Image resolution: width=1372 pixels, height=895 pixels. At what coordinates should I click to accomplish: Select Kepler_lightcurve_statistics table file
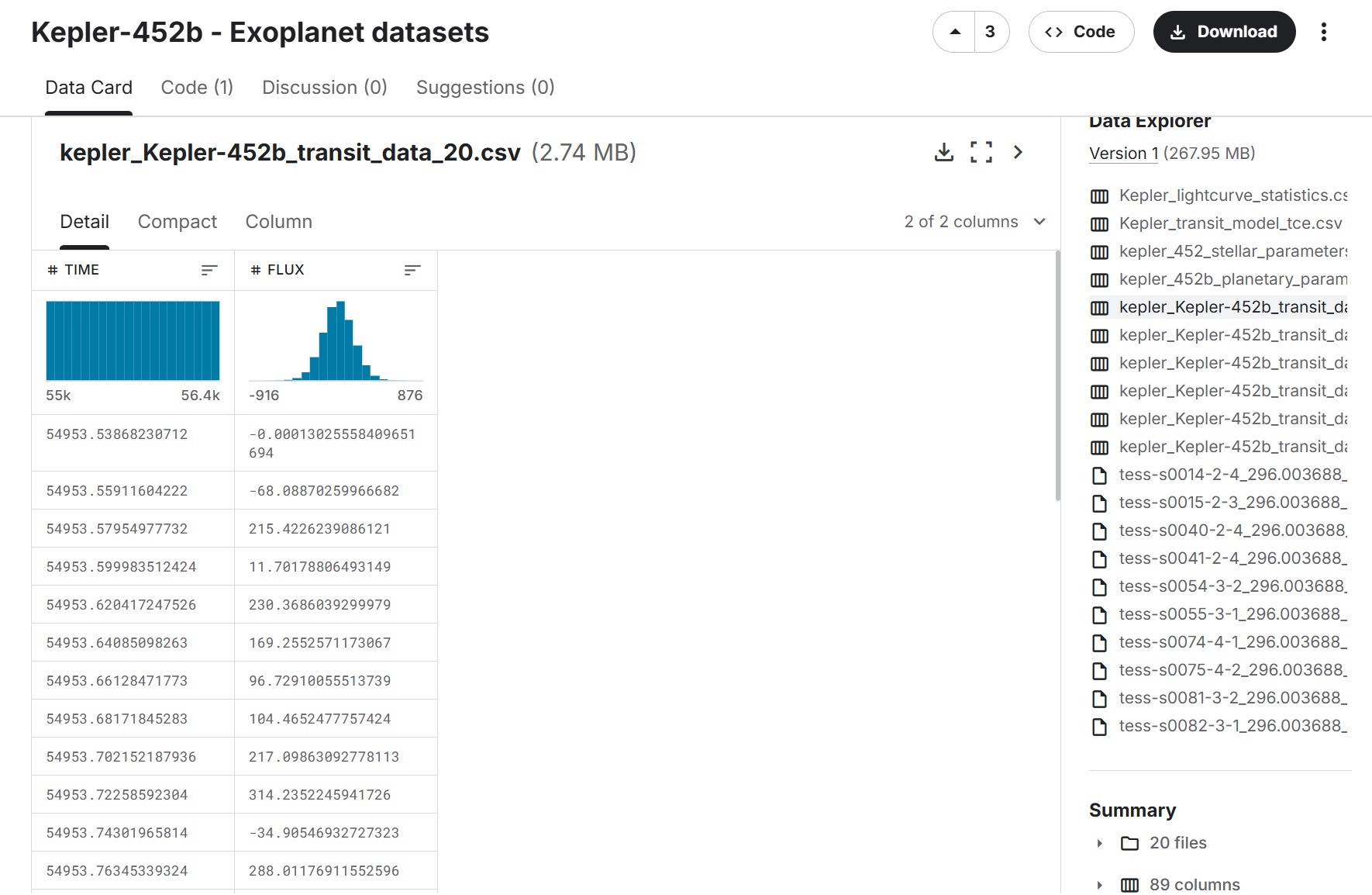1232,195
